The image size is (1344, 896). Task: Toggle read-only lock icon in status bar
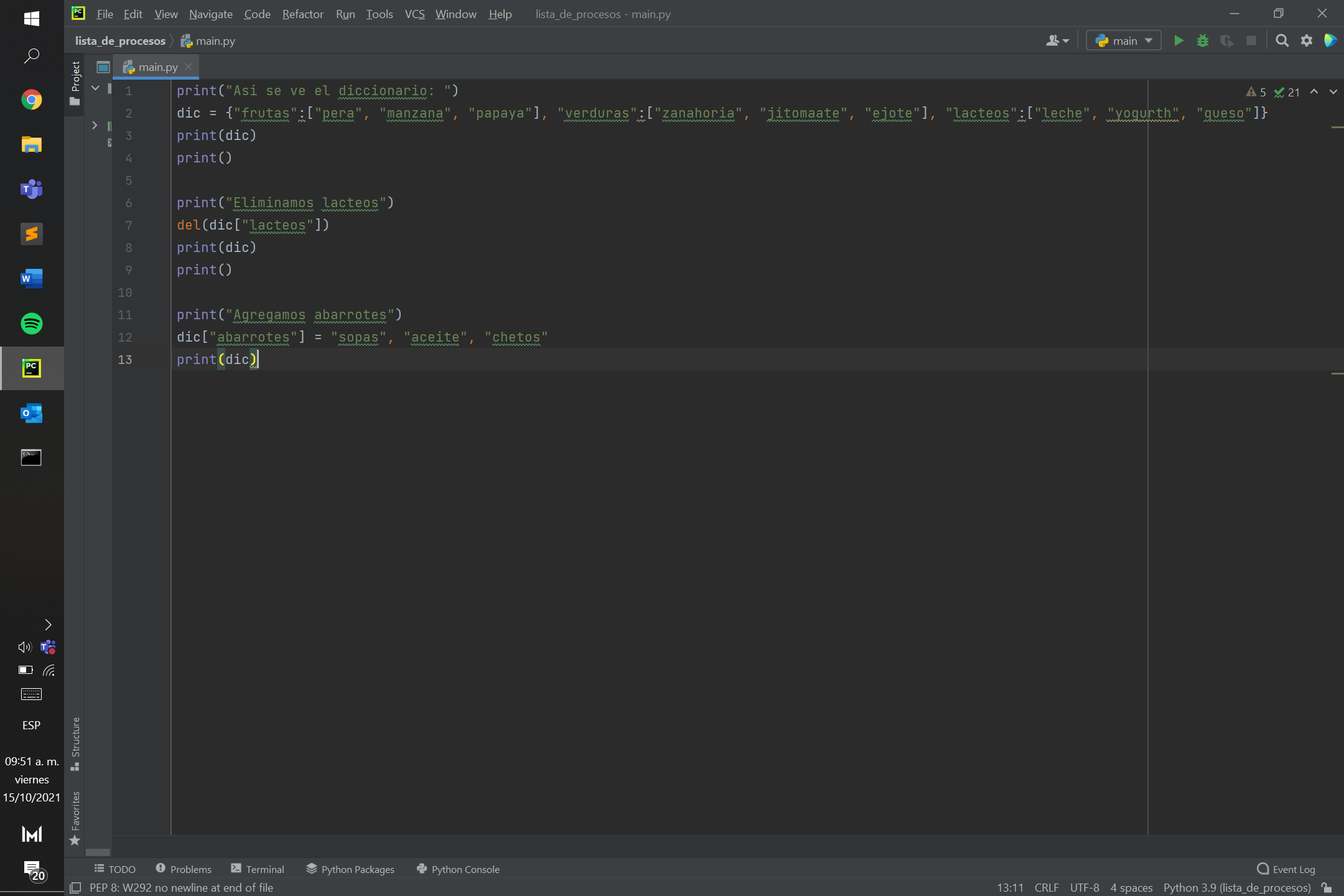pos(1327,888)
